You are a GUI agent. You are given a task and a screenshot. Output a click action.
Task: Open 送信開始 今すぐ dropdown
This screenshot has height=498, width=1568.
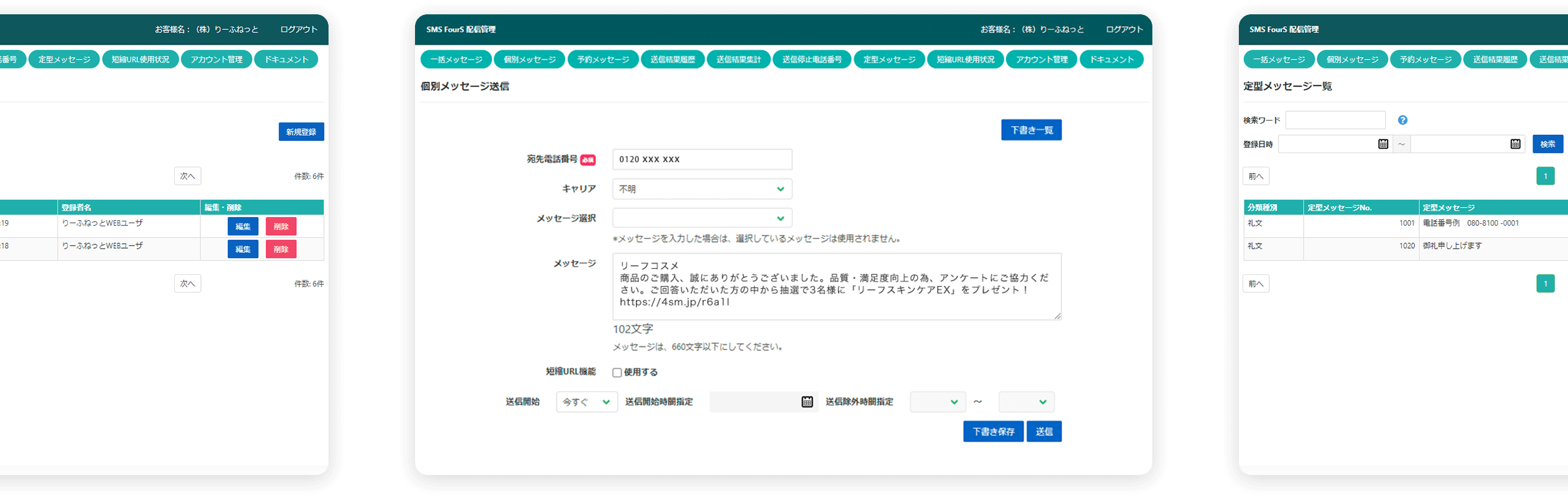pyautogui.click(x=587, y=402)
